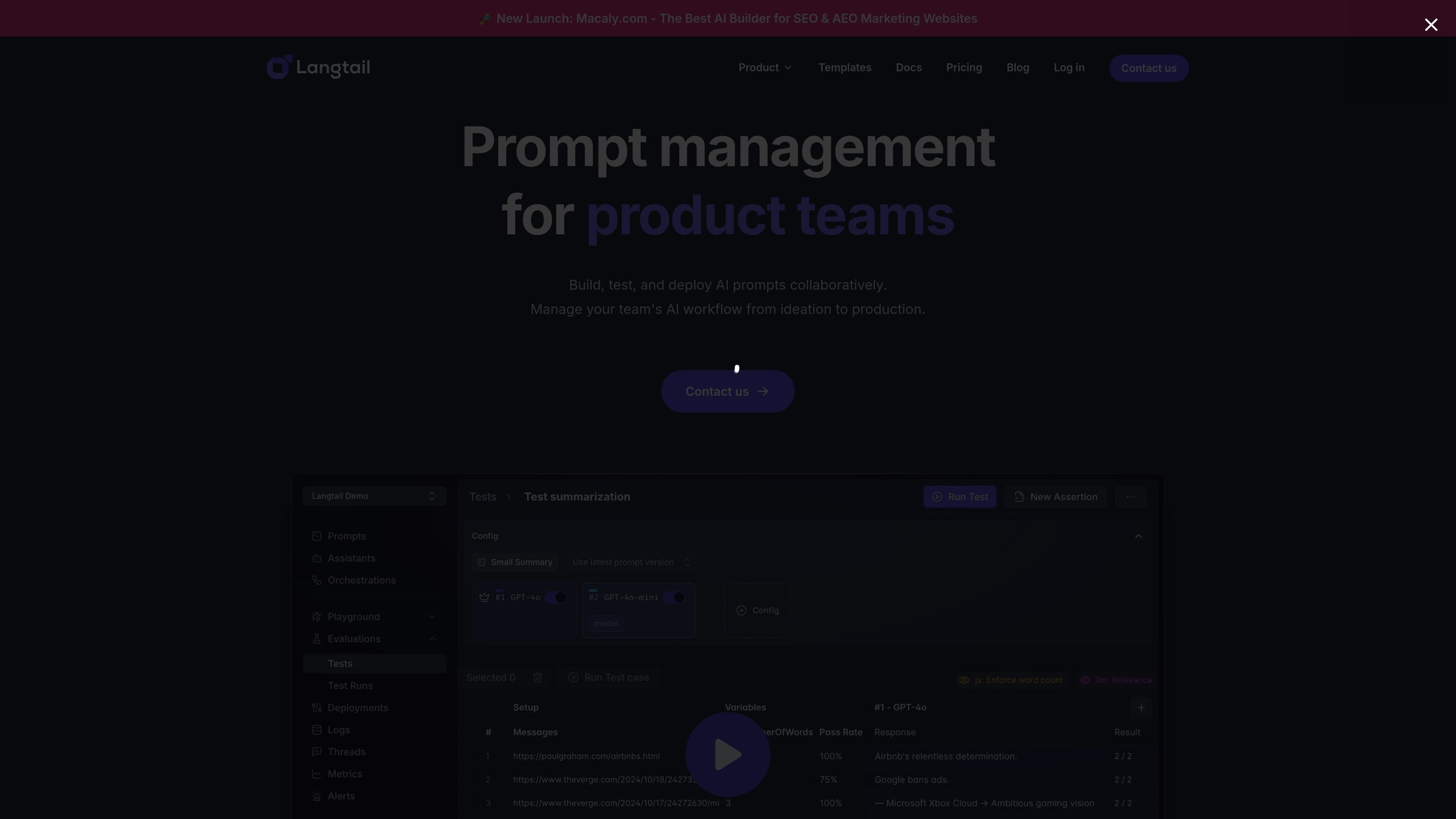View the Pricing page
The width and height of the screenshot is (1456, 819).
(x=964, y=68)
